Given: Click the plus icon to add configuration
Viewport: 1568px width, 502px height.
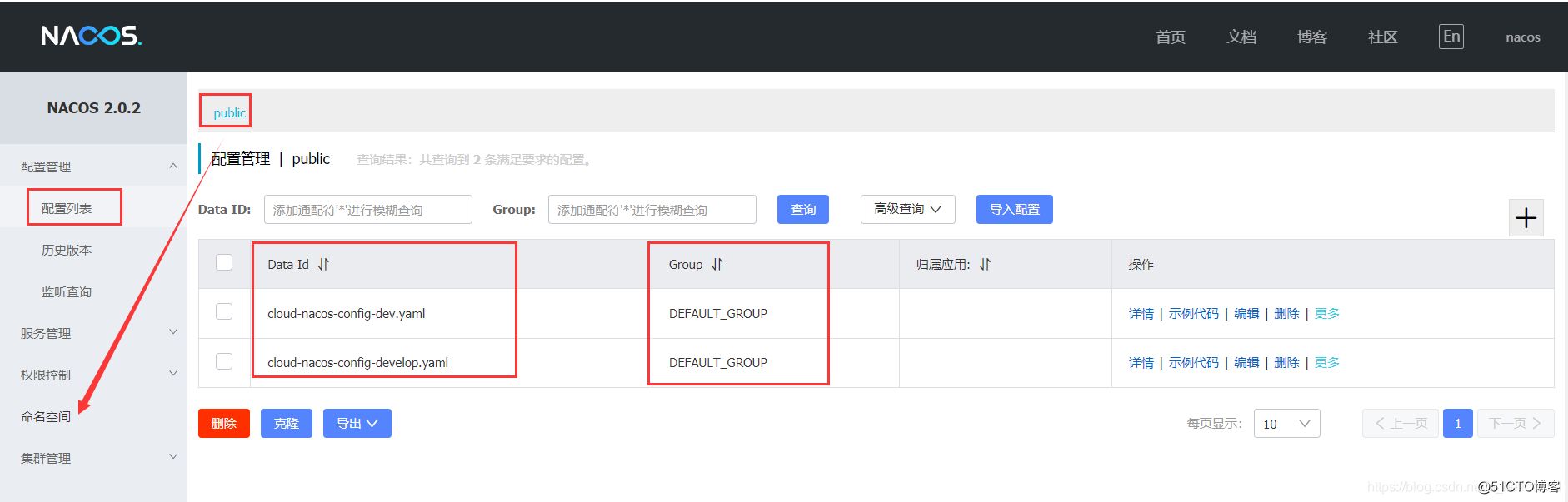Looking at the screenshot, I should click(x=1526, y=218).
